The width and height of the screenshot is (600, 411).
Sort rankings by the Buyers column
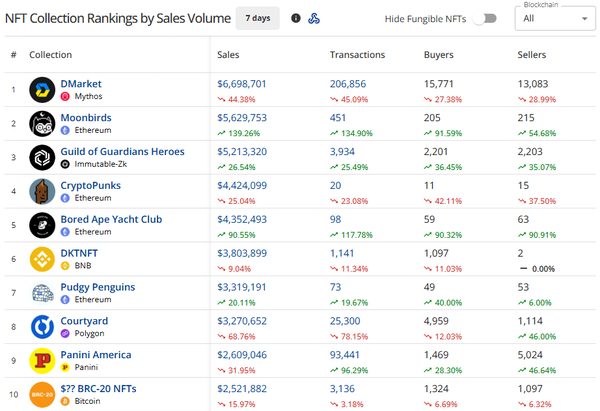pos(439,54)
